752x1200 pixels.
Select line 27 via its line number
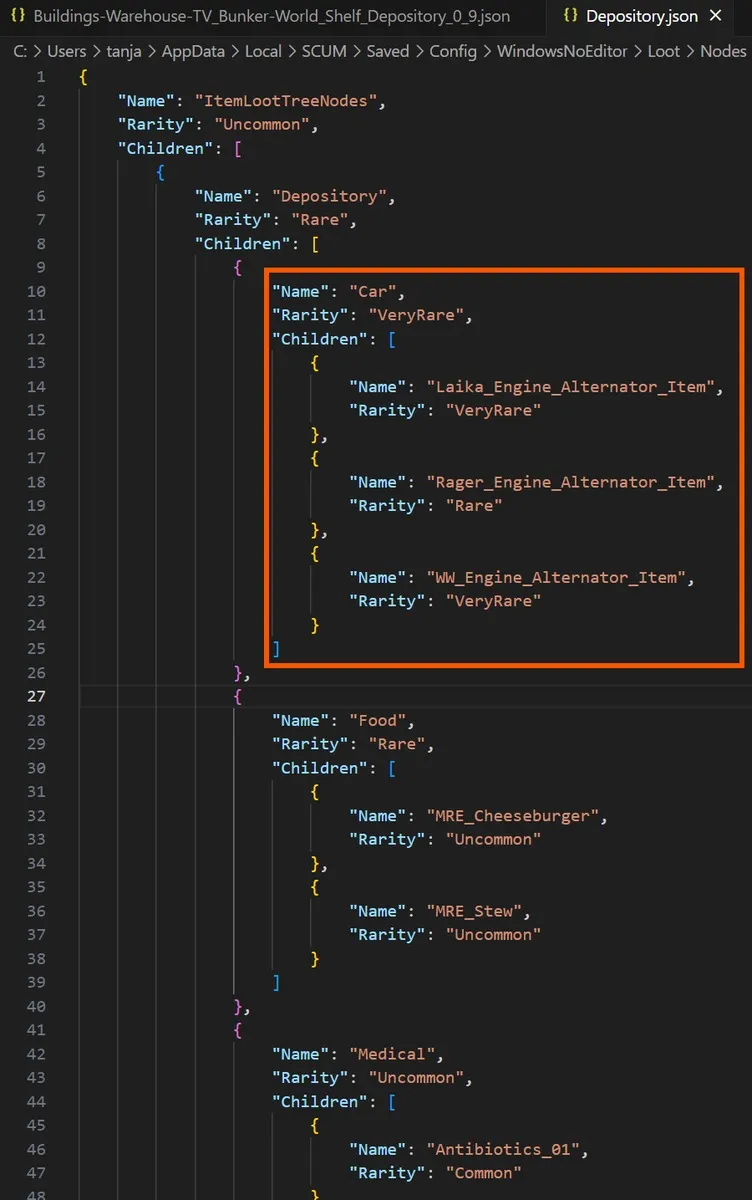coord(36,696)
